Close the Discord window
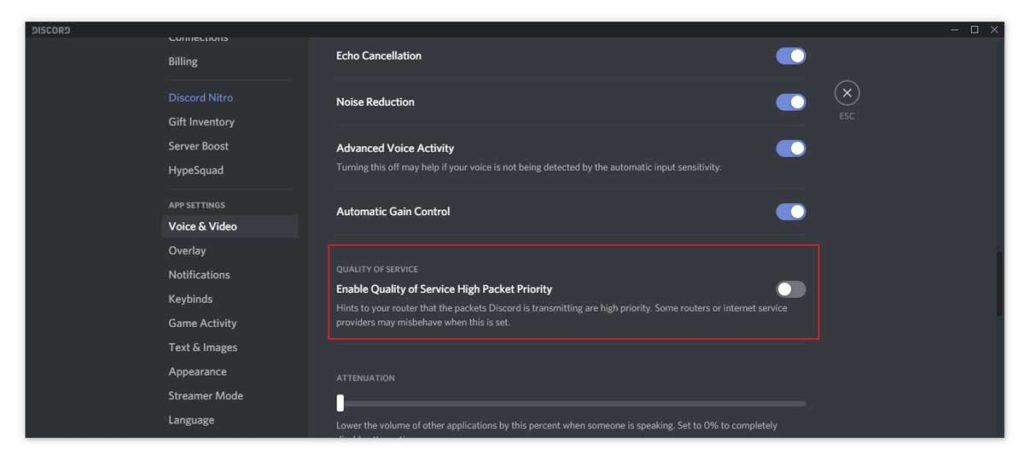1024x461 pixels. click(x=994, y=29)
